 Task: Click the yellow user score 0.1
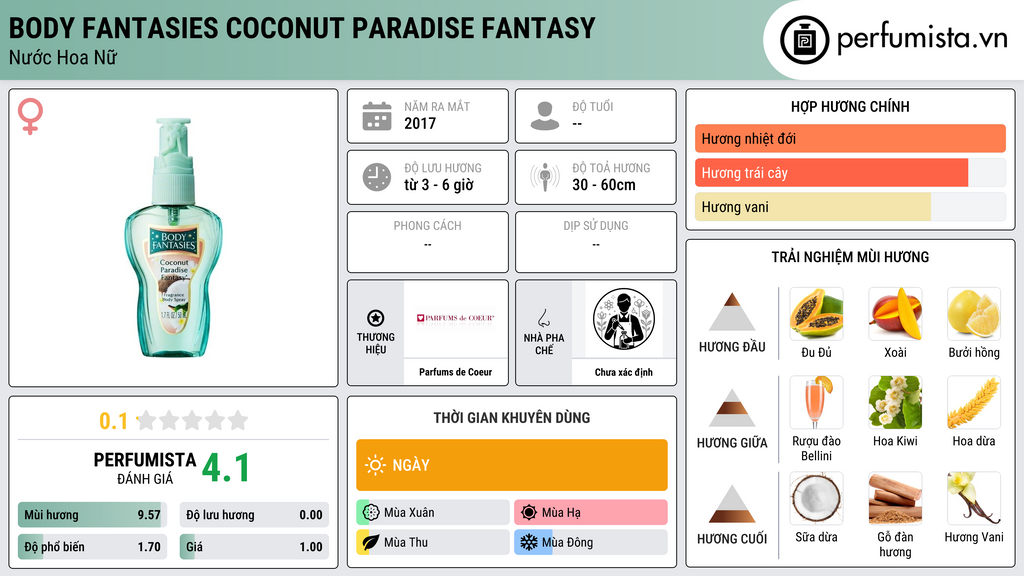[114, 421]
